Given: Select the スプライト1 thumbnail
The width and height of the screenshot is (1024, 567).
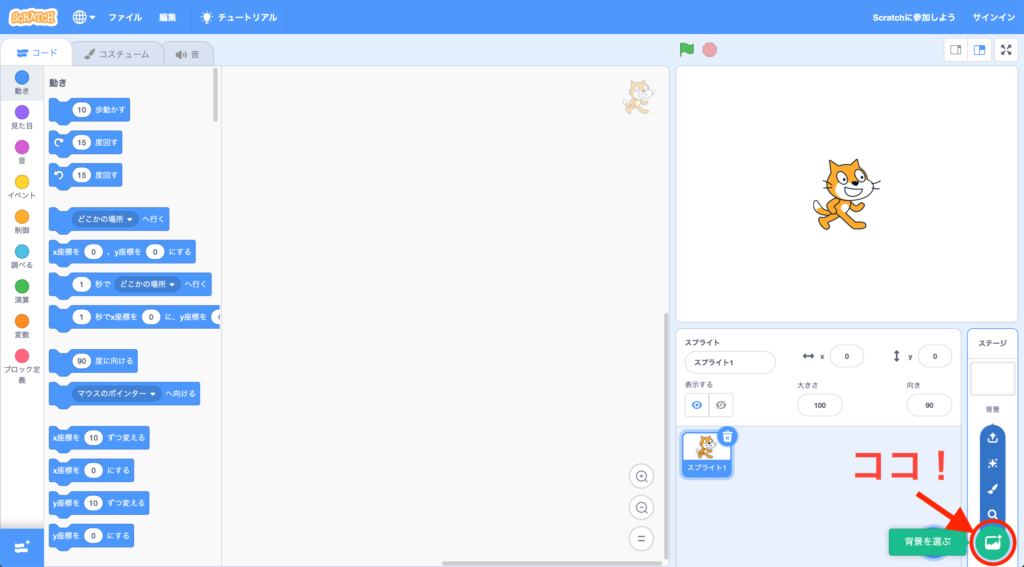Looking at the screenshot, I should [706, 455].
